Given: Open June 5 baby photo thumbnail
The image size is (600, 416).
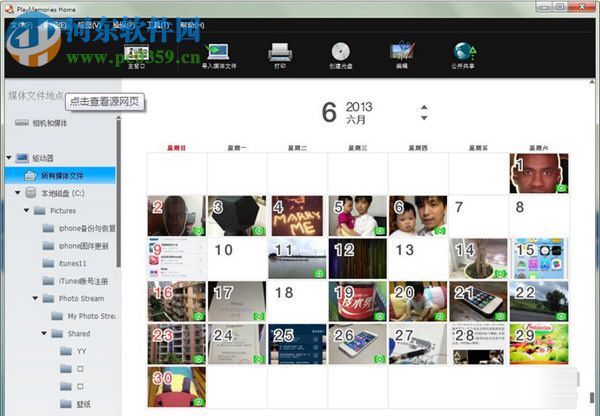Looking at the screenshot, I should point(357,216).
